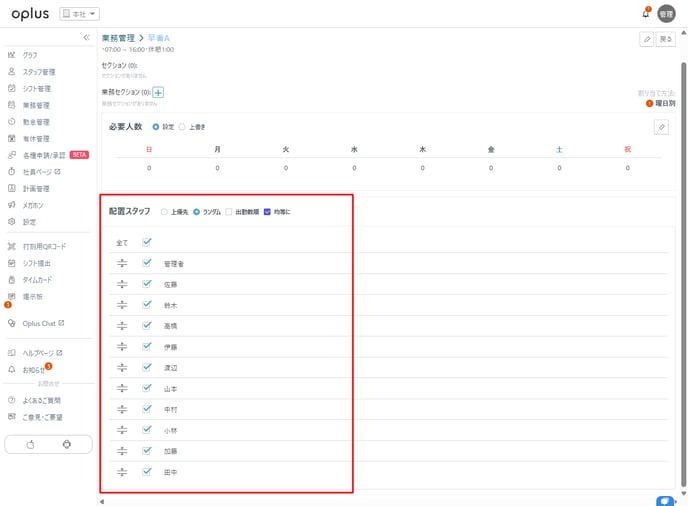Click the notification bell icon in header
The height and width of the screenshot is (506, 688).
pyautogui.click(x=645, y=14)
